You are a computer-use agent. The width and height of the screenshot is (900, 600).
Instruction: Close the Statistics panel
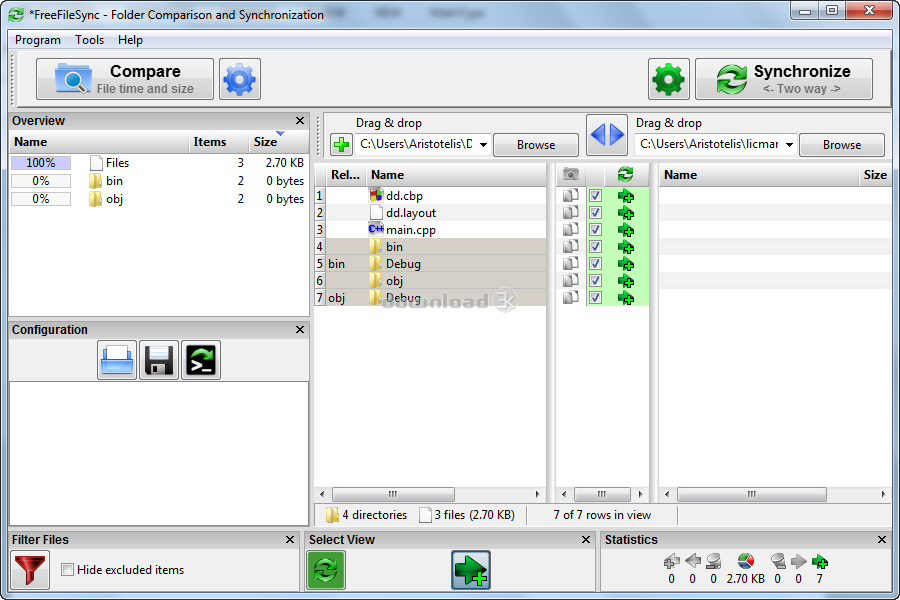coord(882,540)
